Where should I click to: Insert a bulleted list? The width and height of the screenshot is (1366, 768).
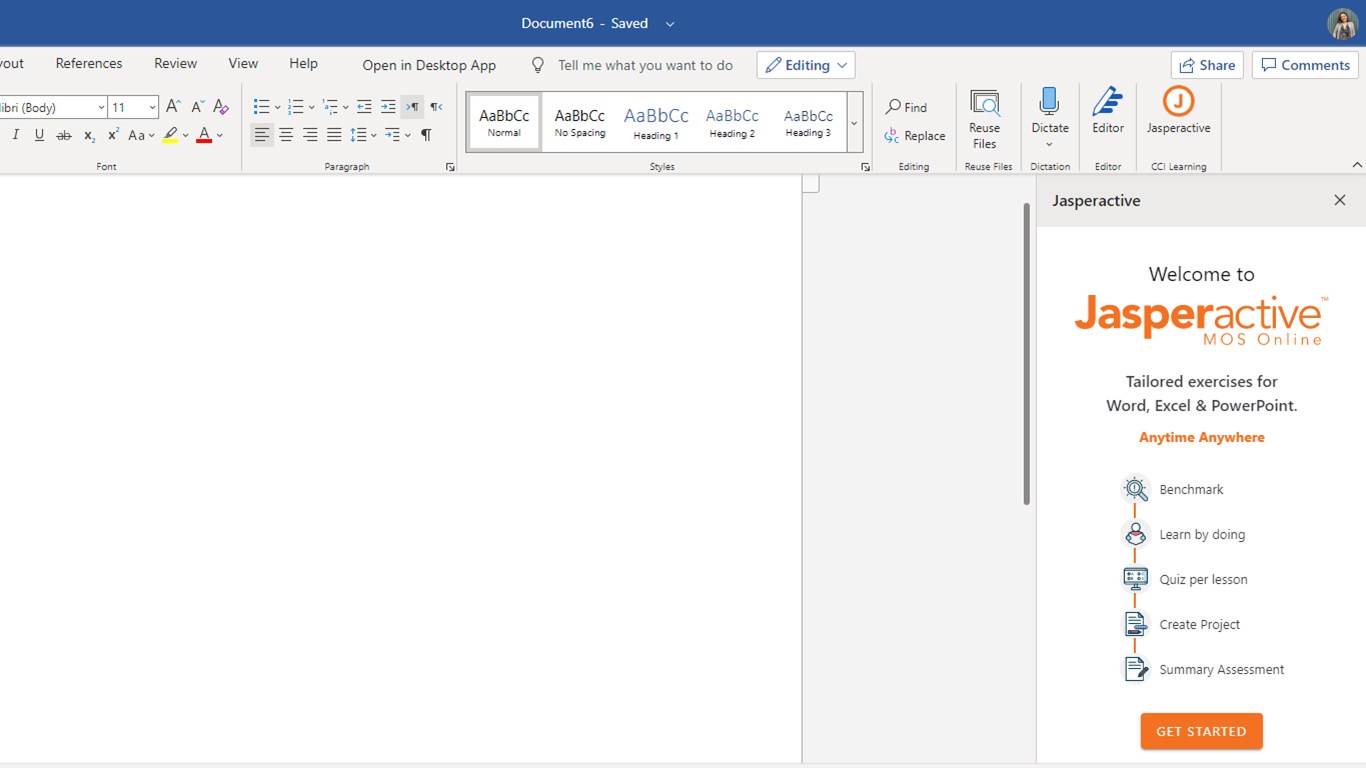pyautogui.click(x=261, y=107)
